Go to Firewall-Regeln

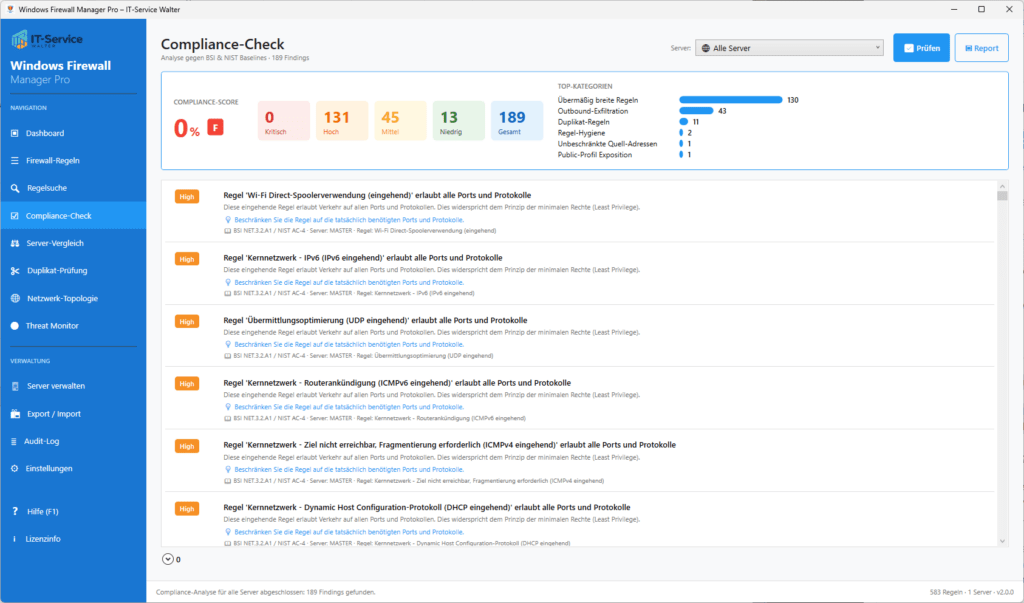(x=73, y=161)
